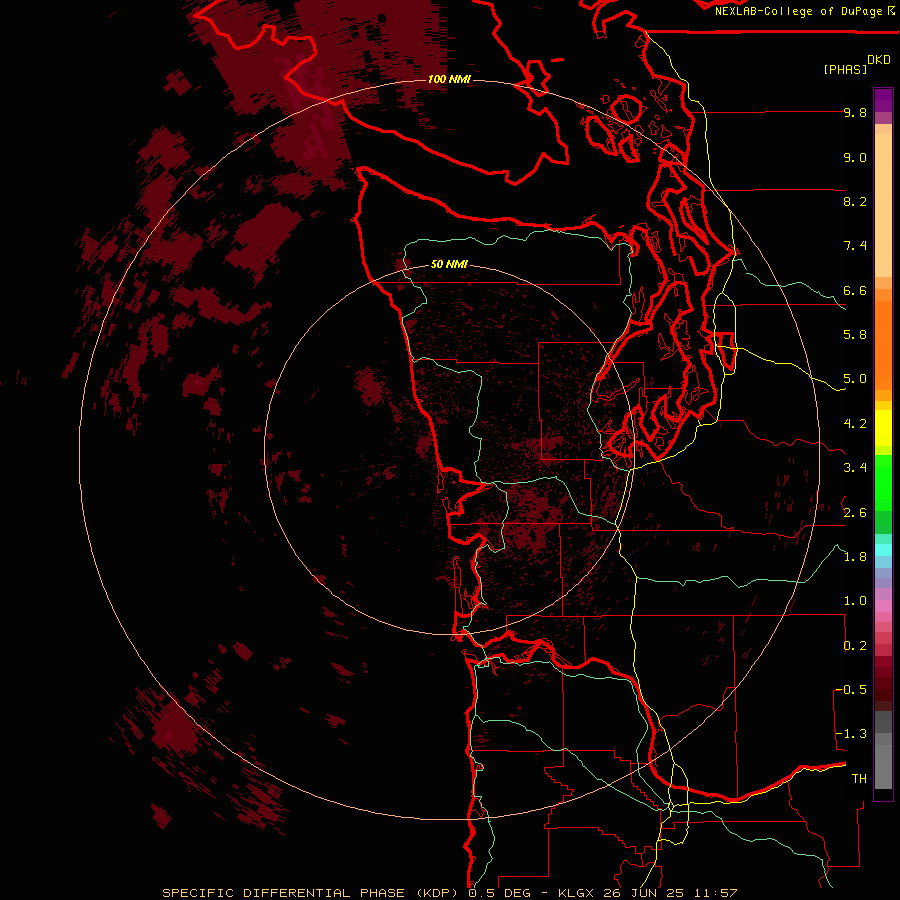The image size is (900, 900).
Task: Click the "[PHAS]" legend unit label
Action: pyautogui.click(x=845, y=69)
